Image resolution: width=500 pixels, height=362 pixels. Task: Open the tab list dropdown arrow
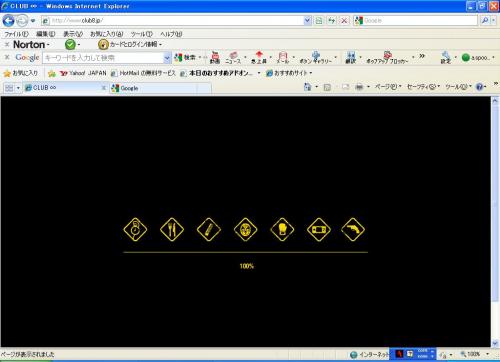click(18, 88)
